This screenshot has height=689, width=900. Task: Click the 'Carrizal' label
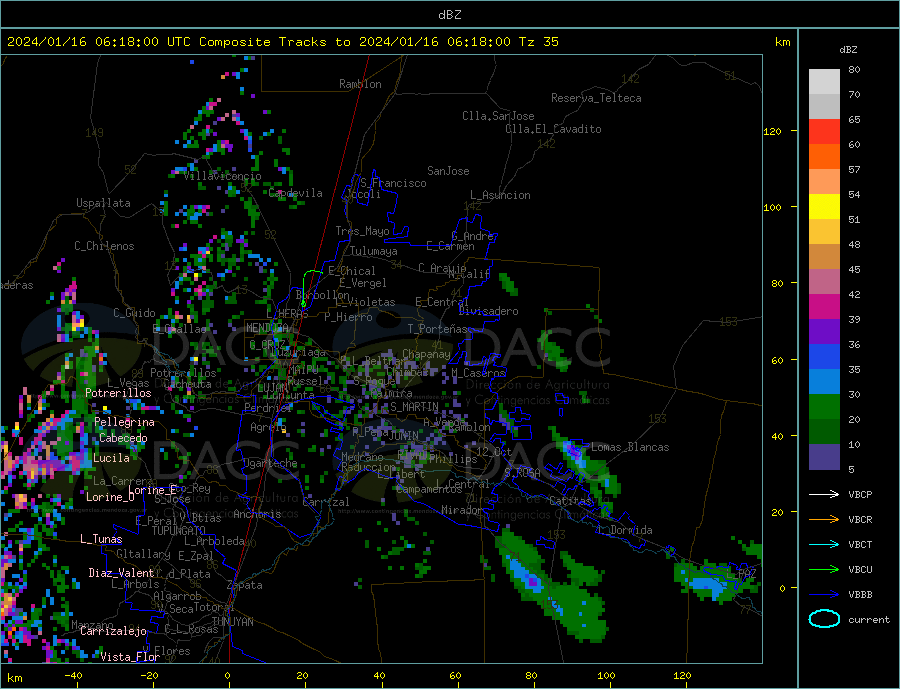[326, 502]
